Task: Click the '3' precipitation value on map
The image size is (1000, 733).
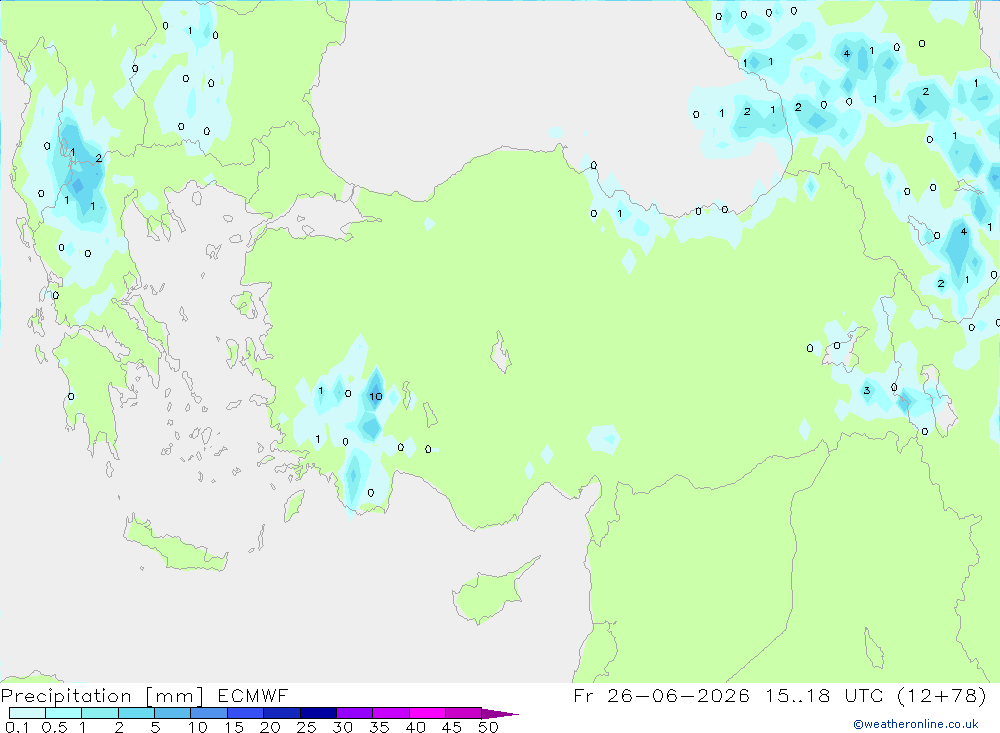Action: [x=867, y=390]
